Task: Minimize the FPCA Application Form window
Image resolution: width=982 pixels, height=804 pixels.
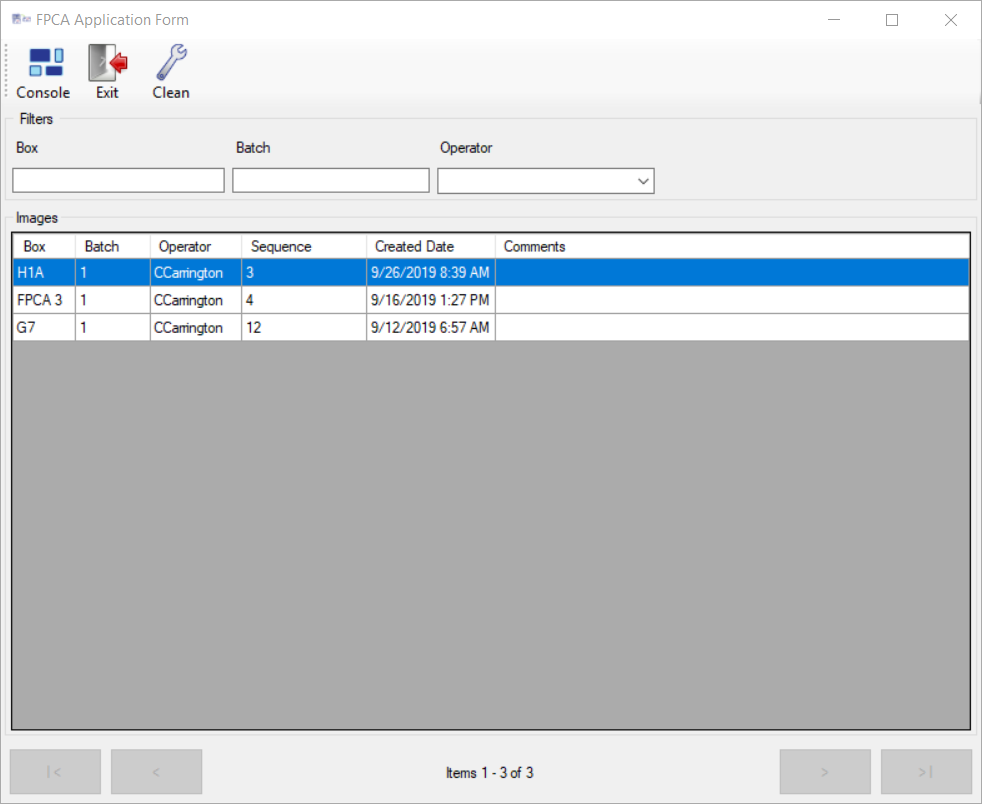Action: click(x=834, y=20)
